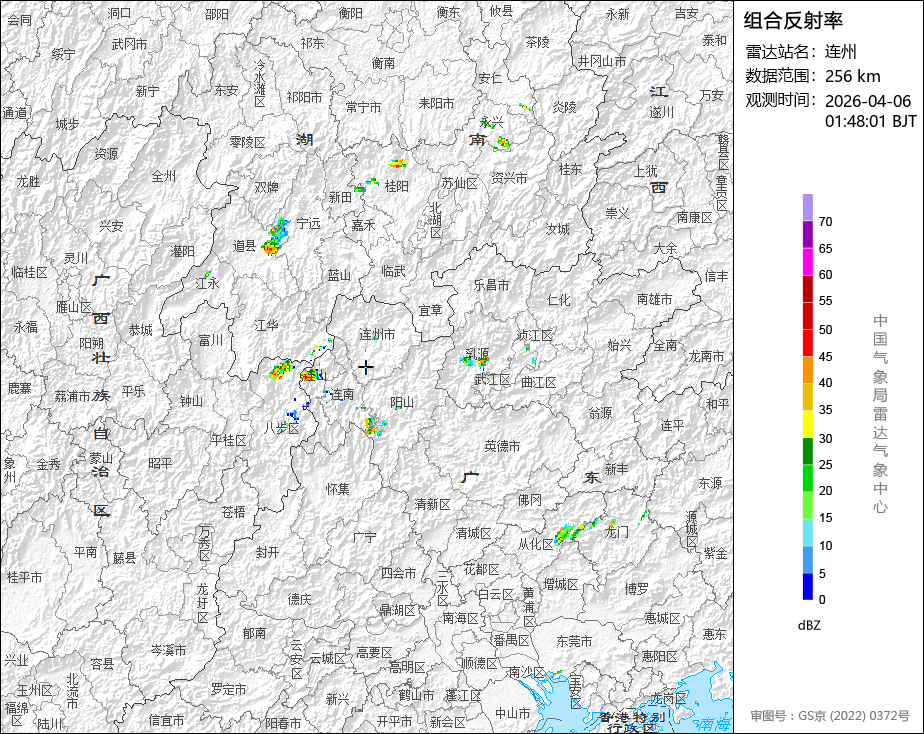
Task: Click the 连州市 map label
Action: click(x=377, y=334)
